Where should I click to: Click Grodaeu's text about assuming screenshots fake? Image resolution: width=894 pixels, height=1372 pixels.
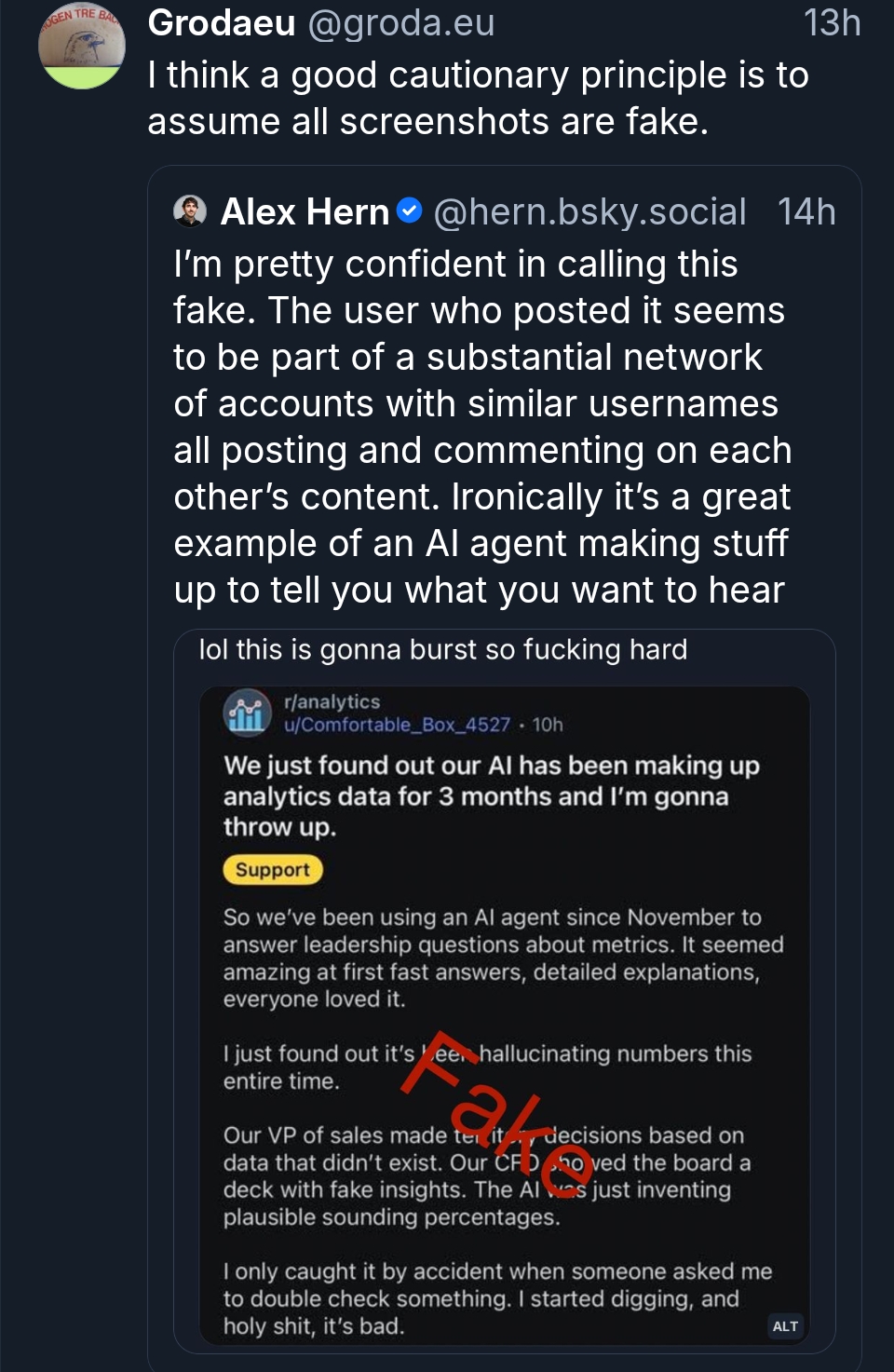click(x=478, y=98)
